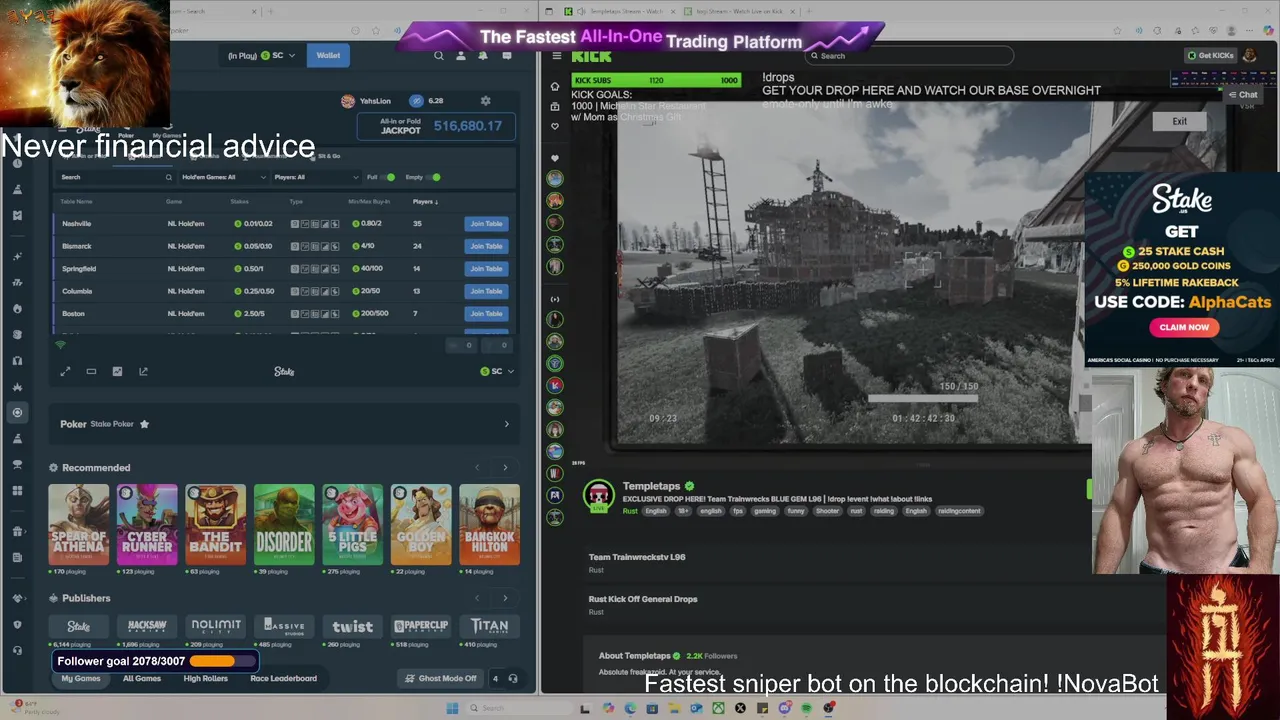Open Stake notifications bell icon

(x=483, y=56)
